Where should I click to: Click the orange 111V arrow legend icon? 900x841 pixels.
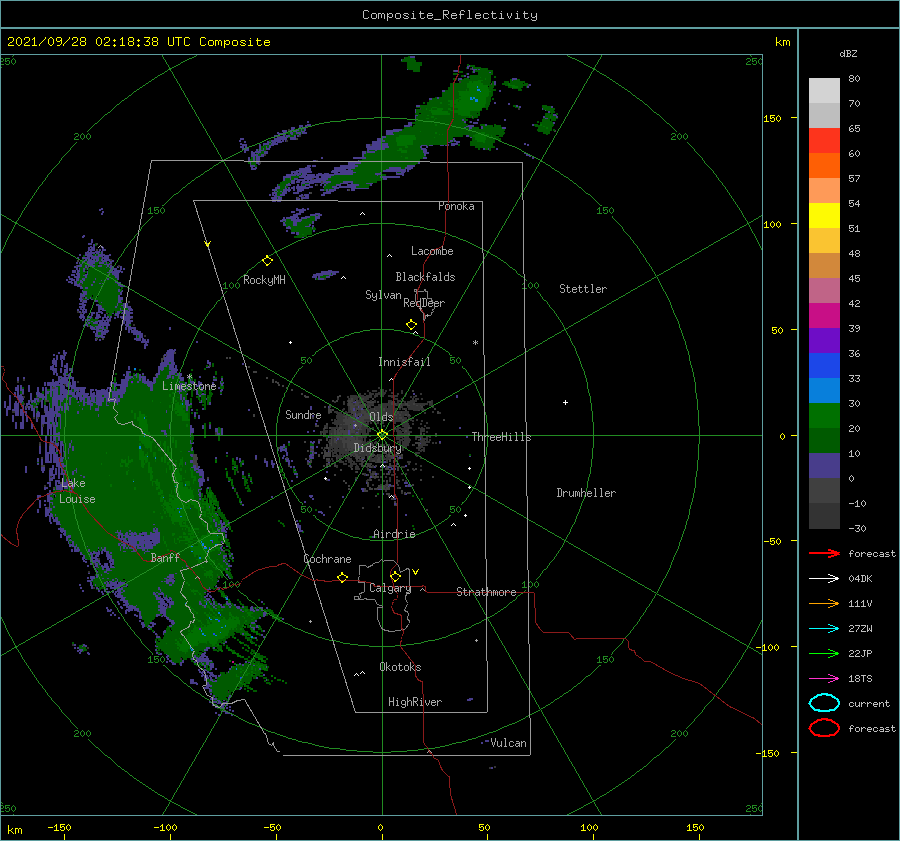coord(824,603)
